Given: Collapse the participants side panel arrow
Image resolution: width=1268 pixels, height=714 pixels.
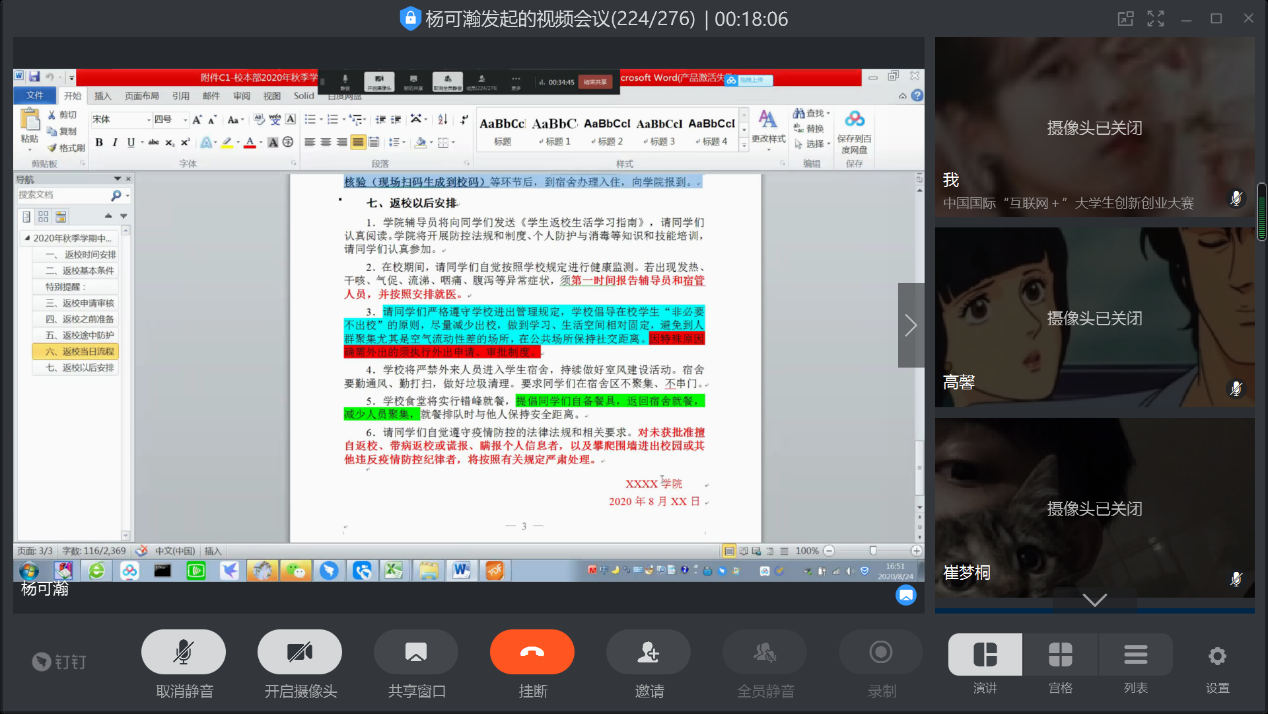Looking at the screenshot, I should click(911, 324).
